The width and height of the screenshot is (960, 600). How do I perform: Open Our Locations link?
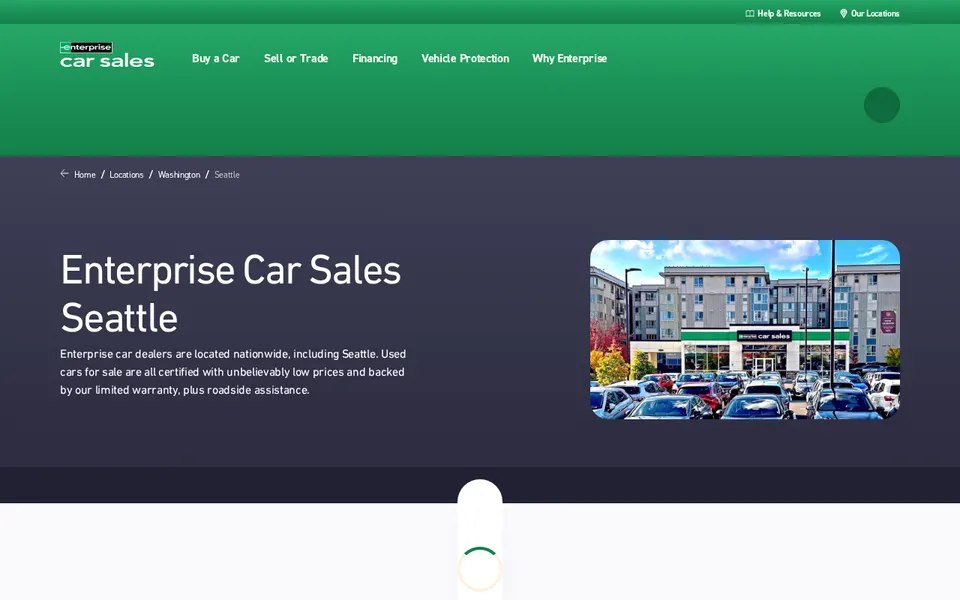[869, 13]
